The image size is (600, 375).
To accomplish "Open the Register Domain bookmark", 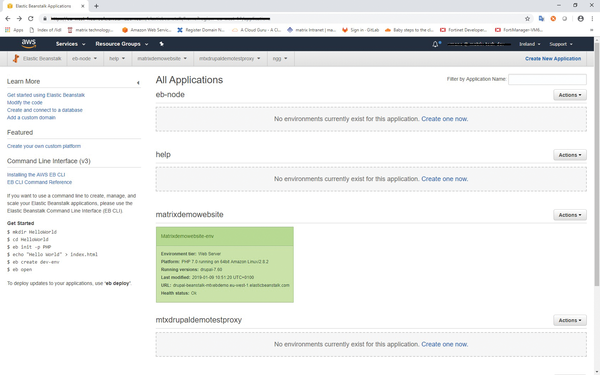I will [x=201, y=30].
